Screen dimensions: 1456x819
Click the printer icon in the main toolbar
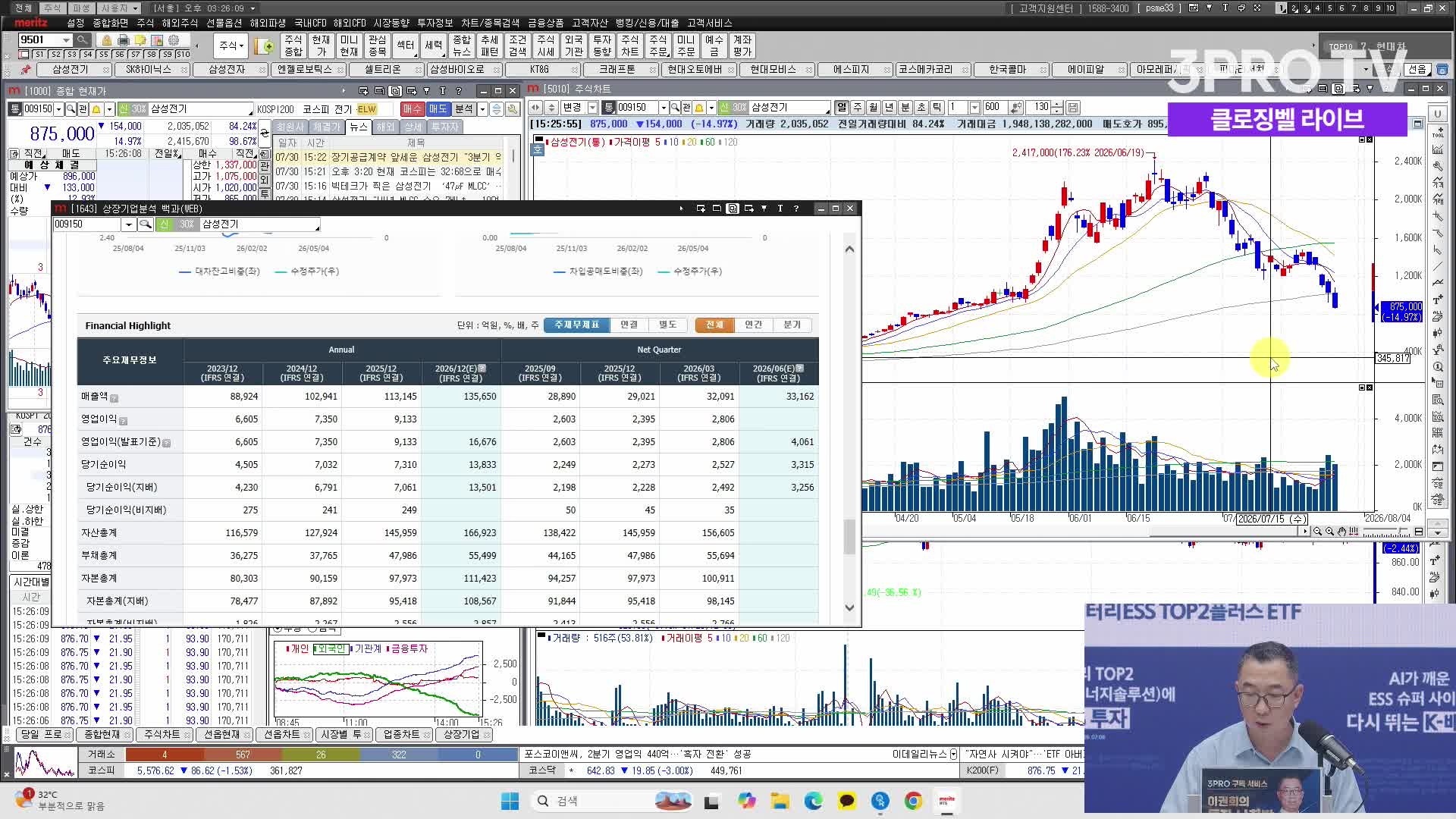124,40
